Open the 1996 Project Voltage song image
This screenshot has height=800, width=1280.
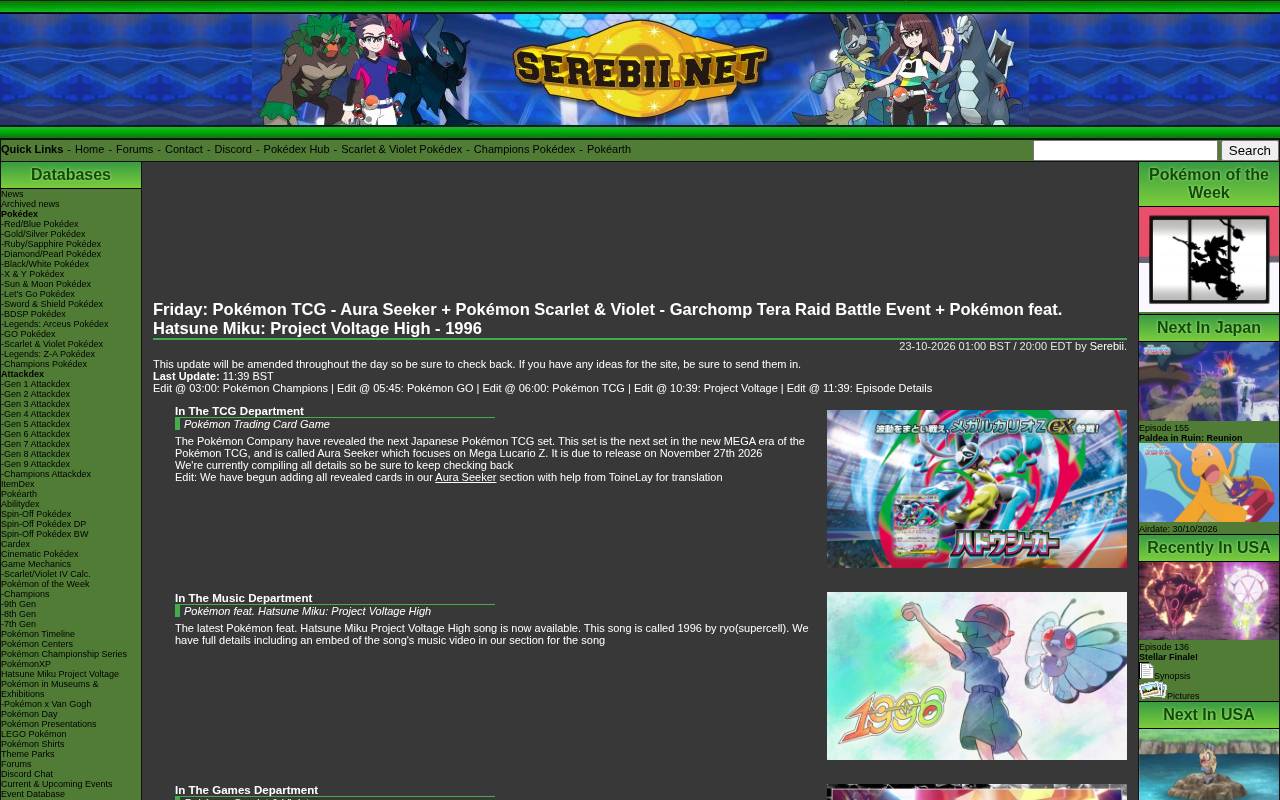[x=977, y=676]
